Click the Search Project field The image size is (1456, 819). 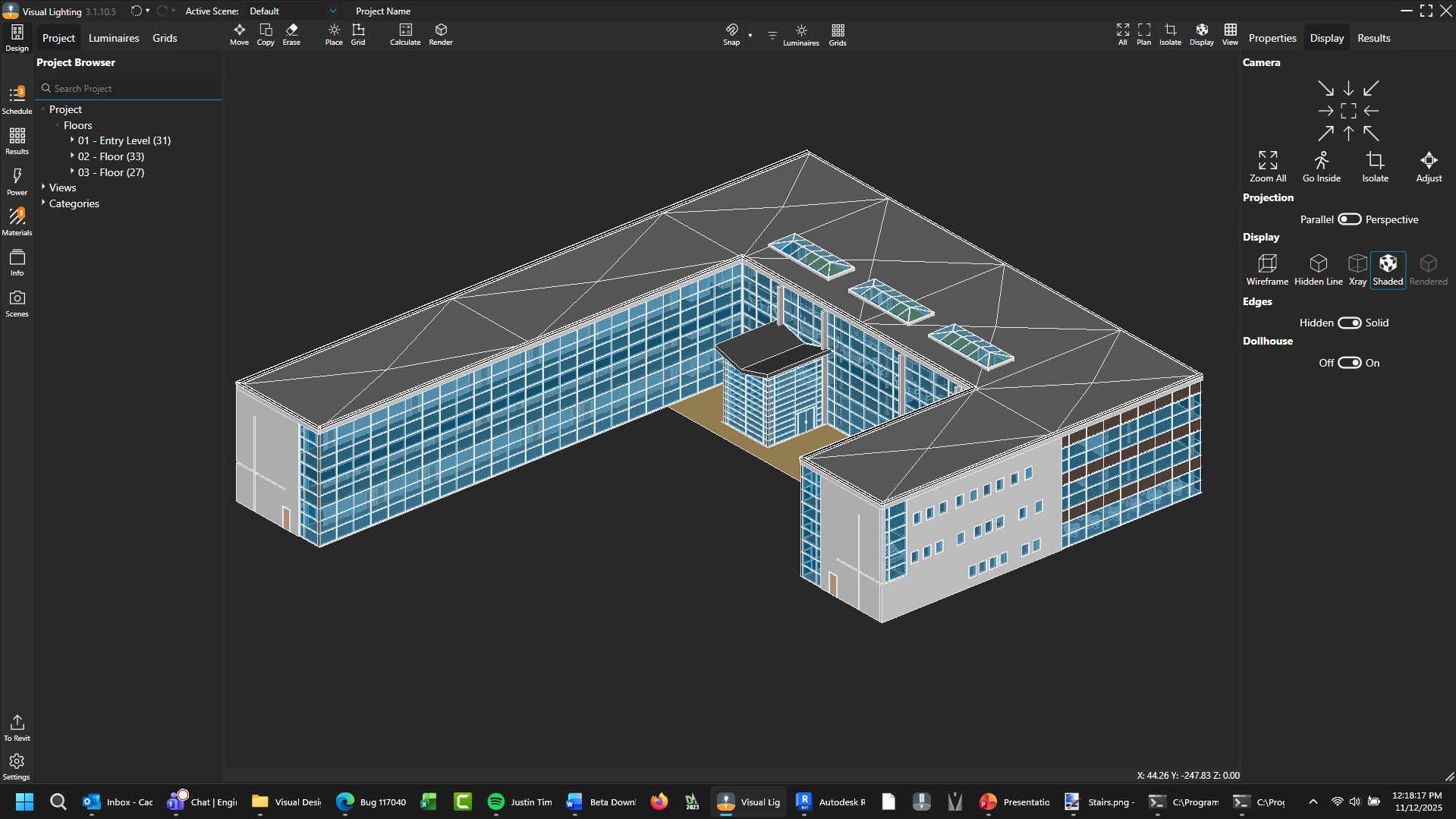click(x=131, y=89)
